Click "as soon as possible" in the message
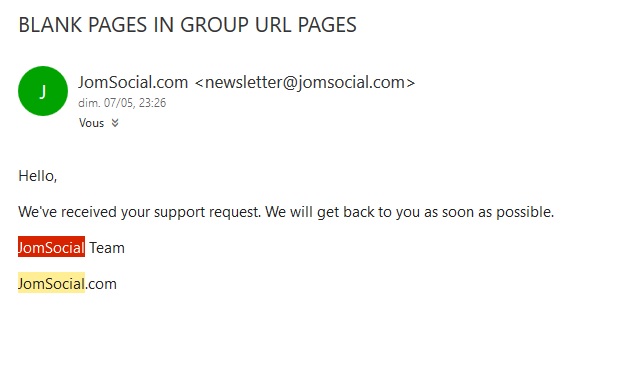Screen dimensions: 626x387 (489, 212)
